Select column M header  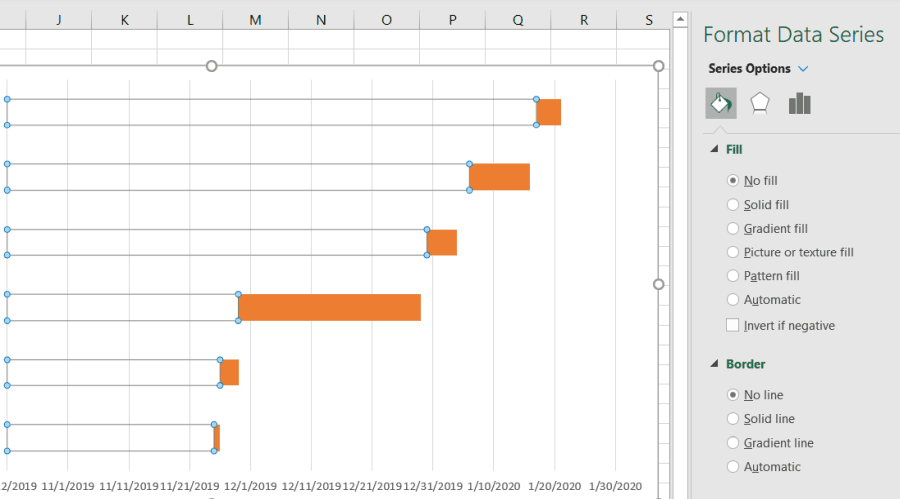tap(255, 19)
